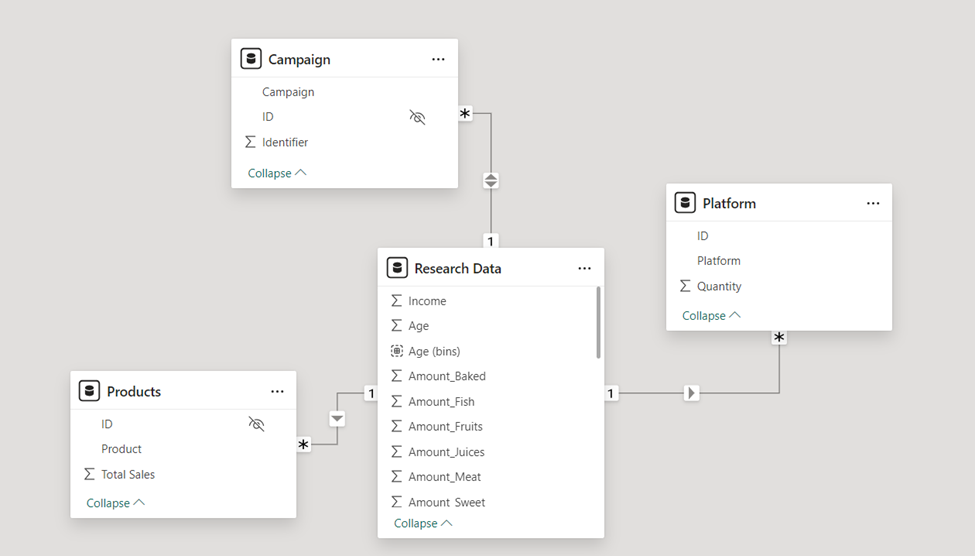
Task: Click the Research Data field list scrollbar
Action: [x=598, y=322]
